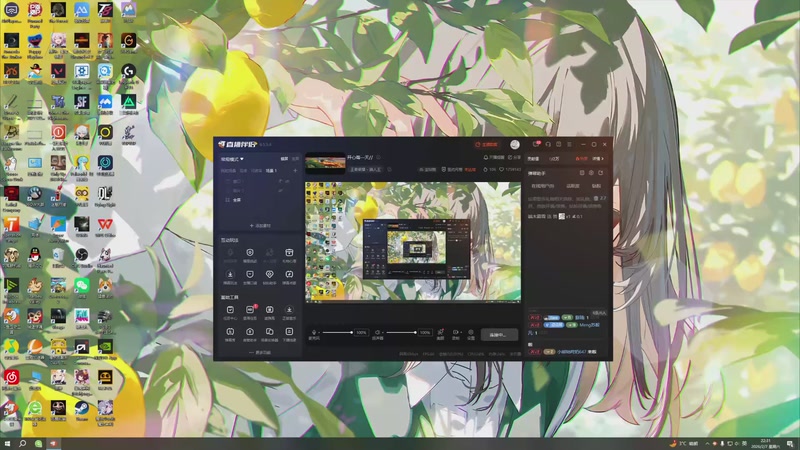This screenshot has width=800, height=450.
Task: Edit the stream title with the icon beside it
Action: point(379,158)
